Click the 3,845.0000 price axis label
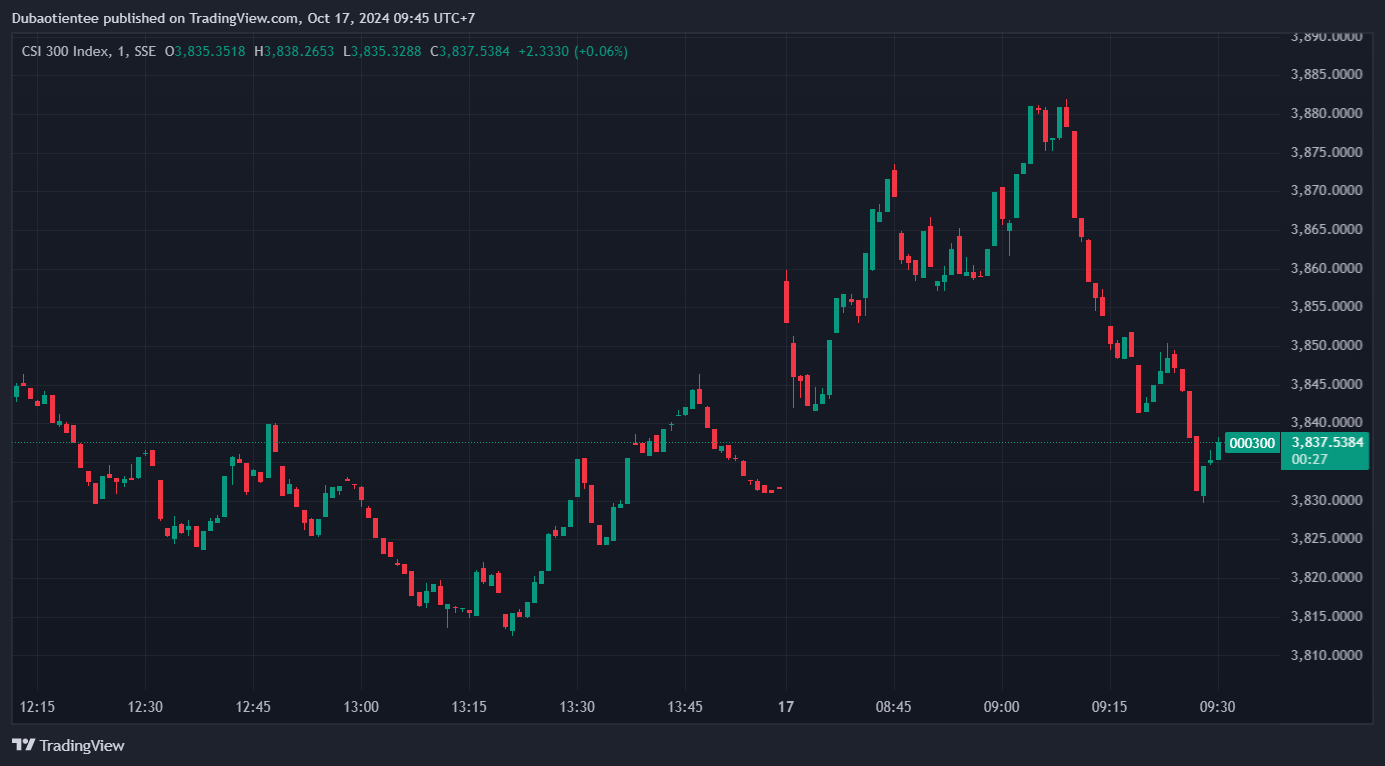This screenshot has height=766, width=1385. coord(1327,384)
